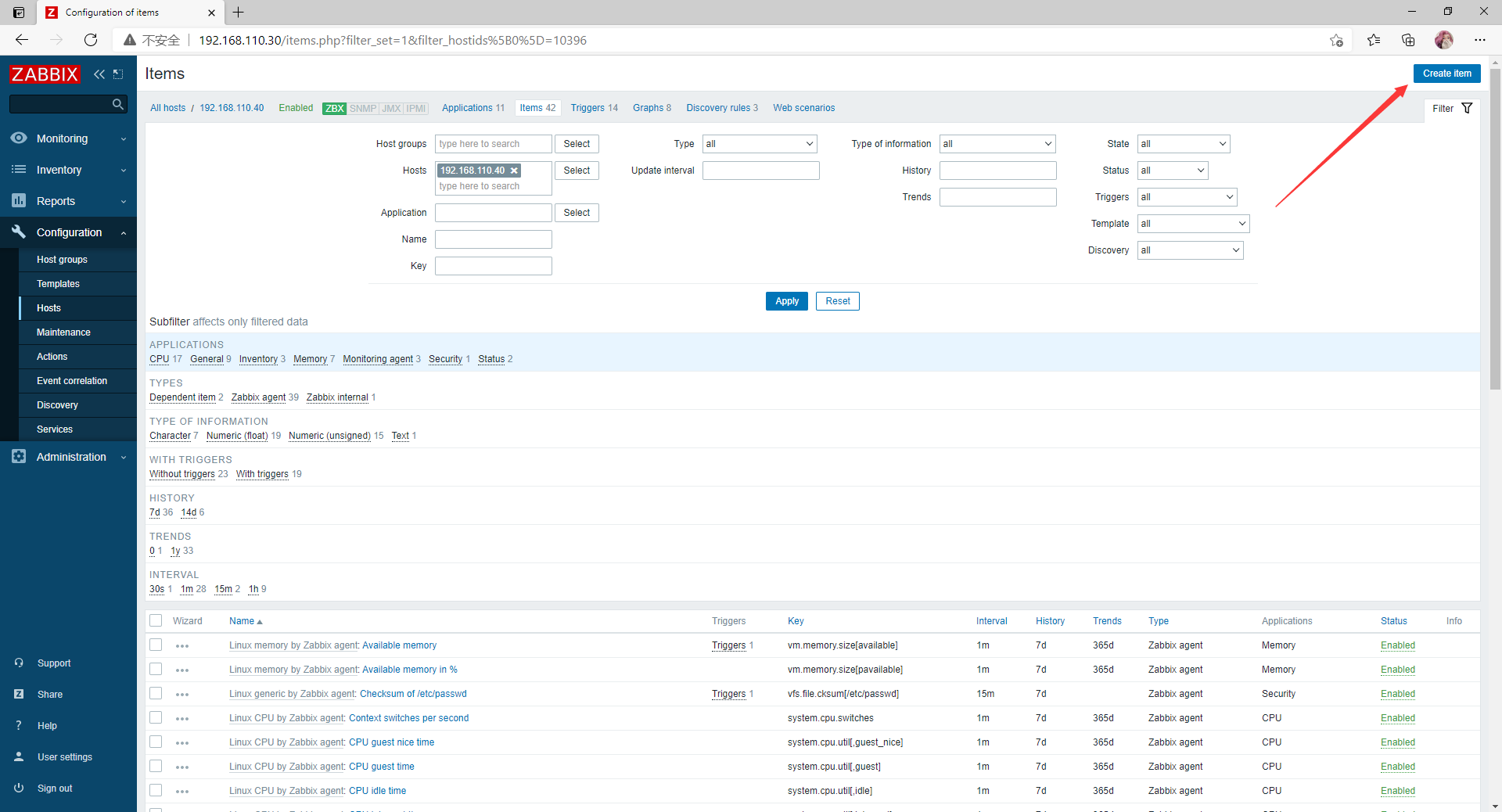The image size is (1502, 812).
Task: Open the Discovery rules 3 tab
Action: (x=722, y=108)
